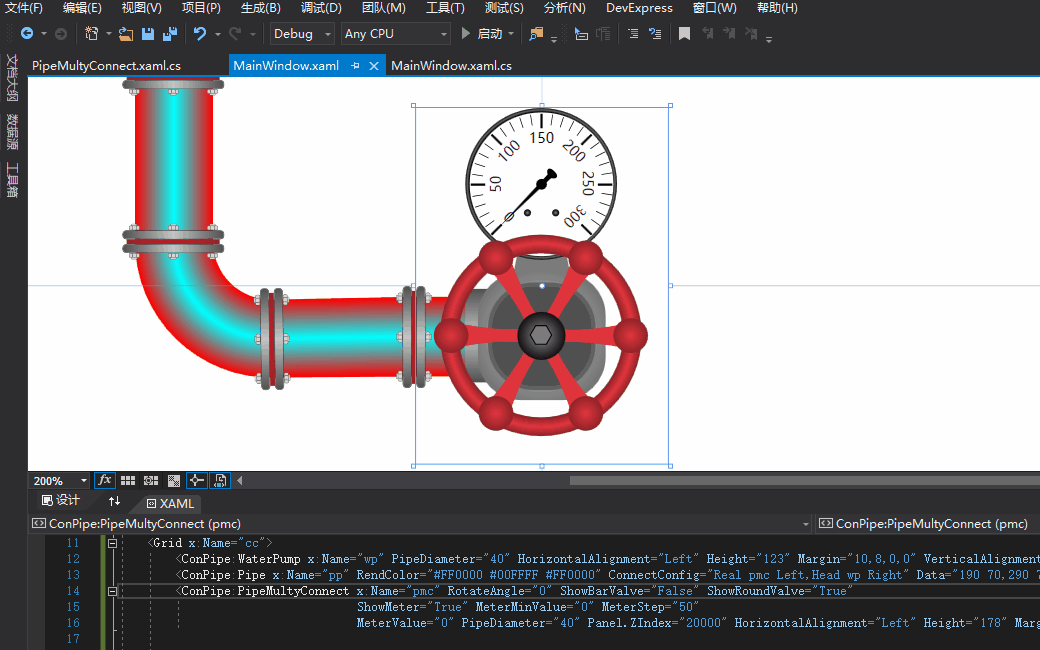Viewport: 1040px width, 650px height.
Task: Toggle the fx effects designer button
Action: tap(105, 480)
